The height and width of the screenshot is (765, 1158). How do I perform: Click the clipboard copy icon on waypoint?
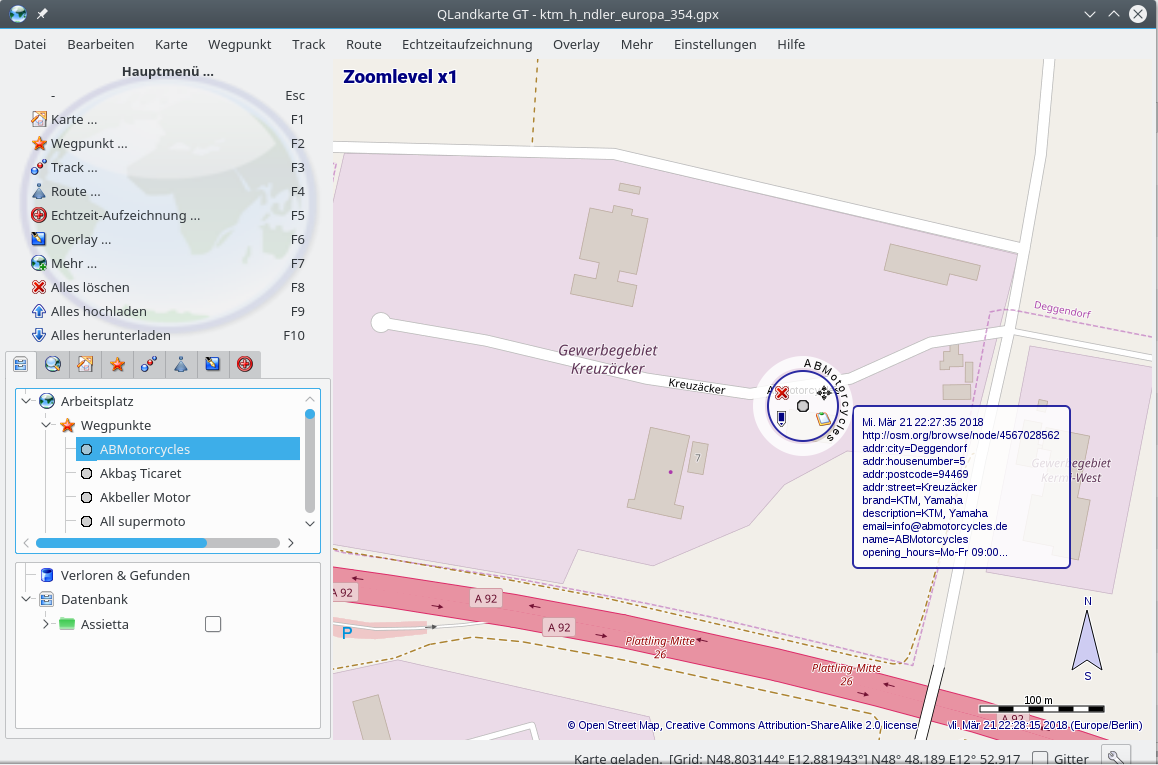tap(823, 419)
